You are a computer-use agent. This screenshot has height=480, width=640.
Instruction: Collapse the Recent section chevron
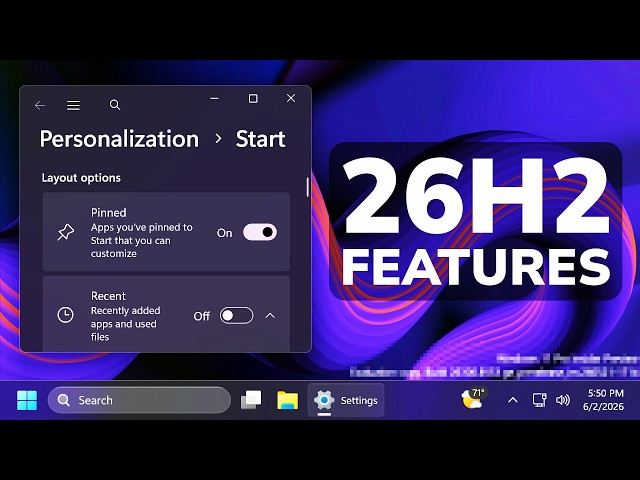click(x=270, y=316)
